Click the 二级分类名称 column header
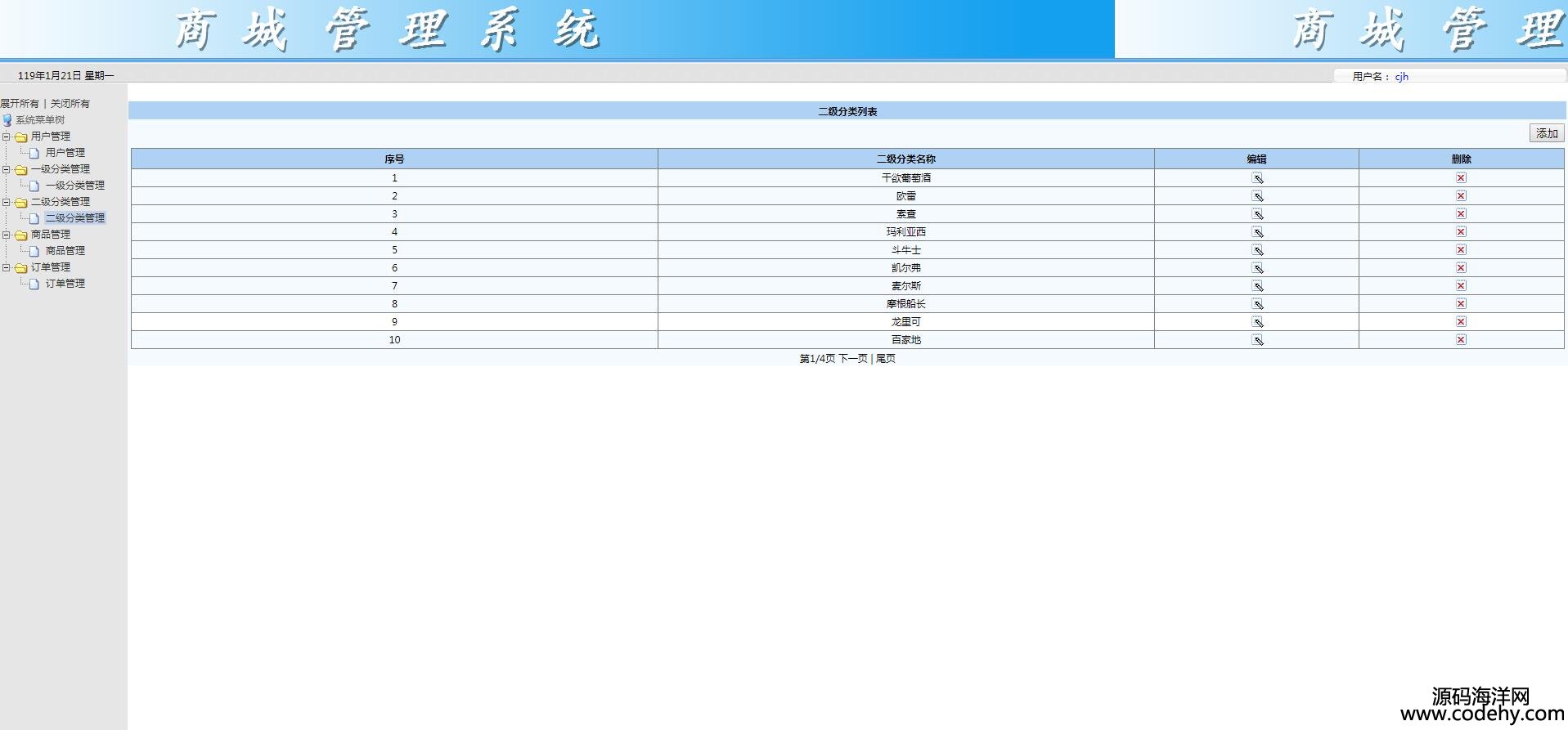 pos(906,159)
